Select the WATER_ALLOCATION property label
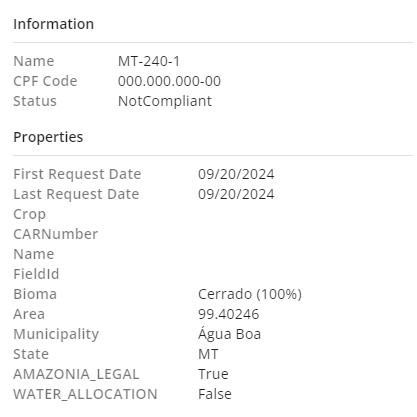Image resolution: width=417 pixels, height=417 pixels. pyautogui.click(x=85, y=395)
